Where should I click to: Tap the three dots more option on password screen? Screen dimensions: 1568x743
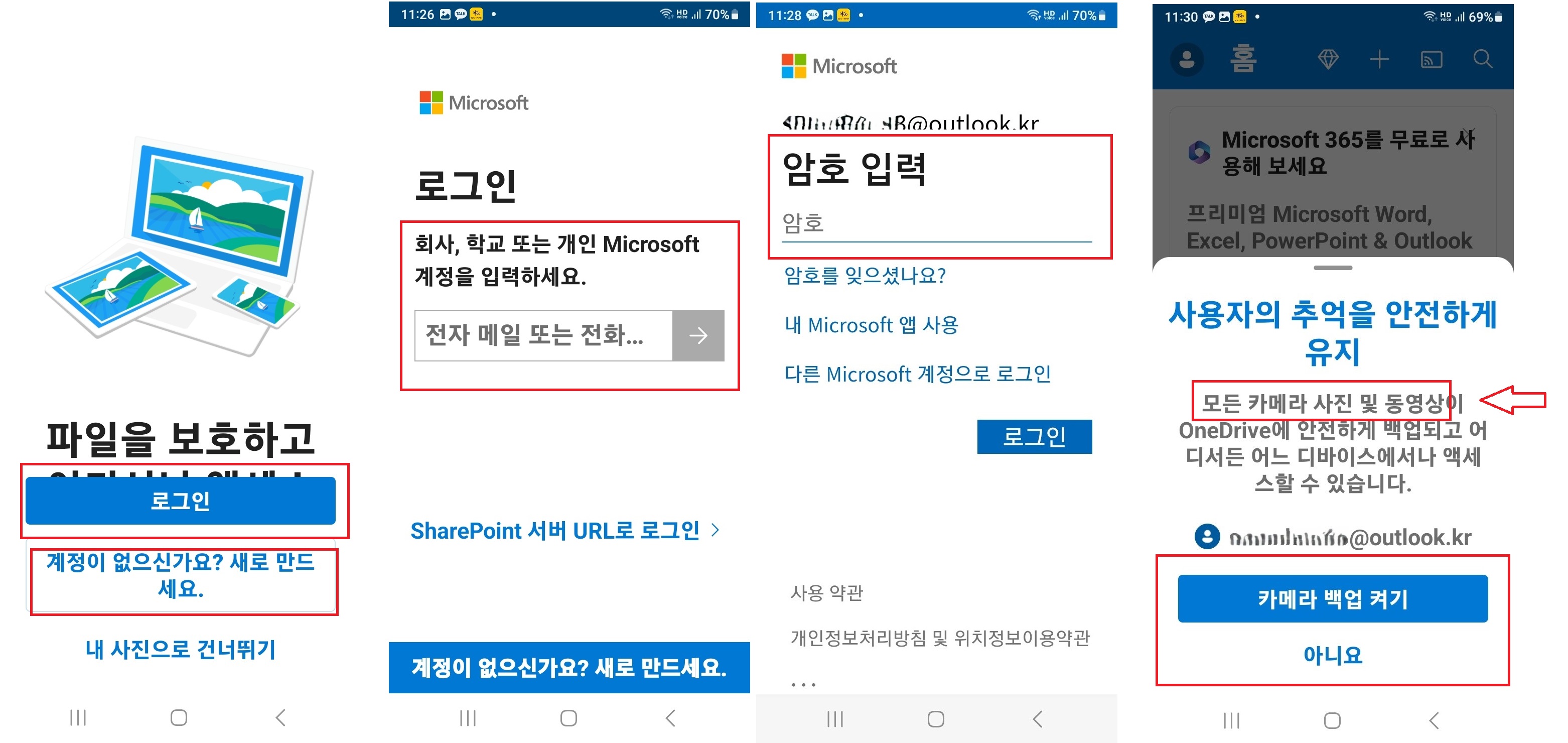[x=803, y=685]
